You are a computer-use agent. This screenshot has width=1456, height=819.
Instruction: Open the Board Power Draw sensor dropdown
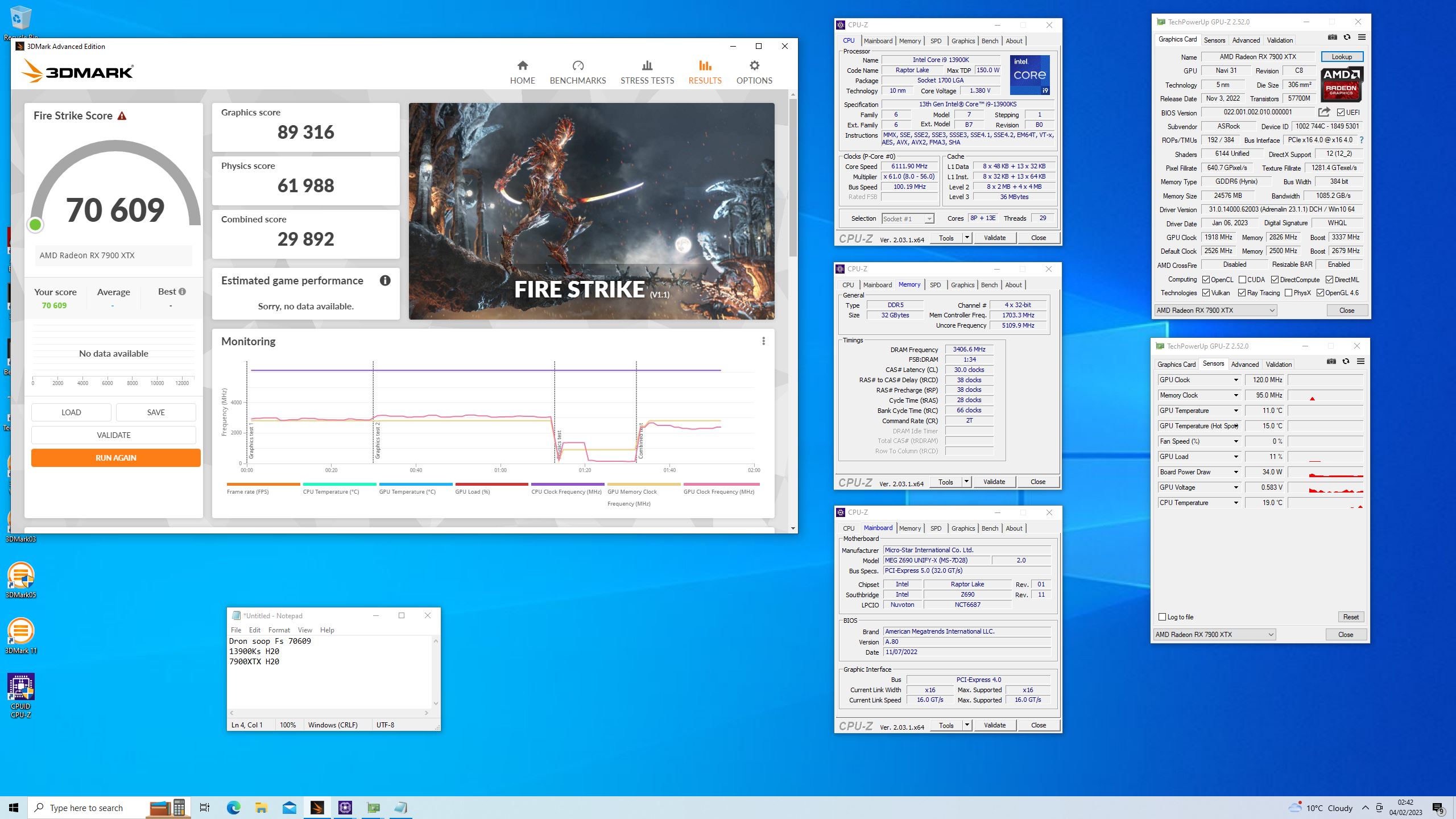(x=1235, y=472)
